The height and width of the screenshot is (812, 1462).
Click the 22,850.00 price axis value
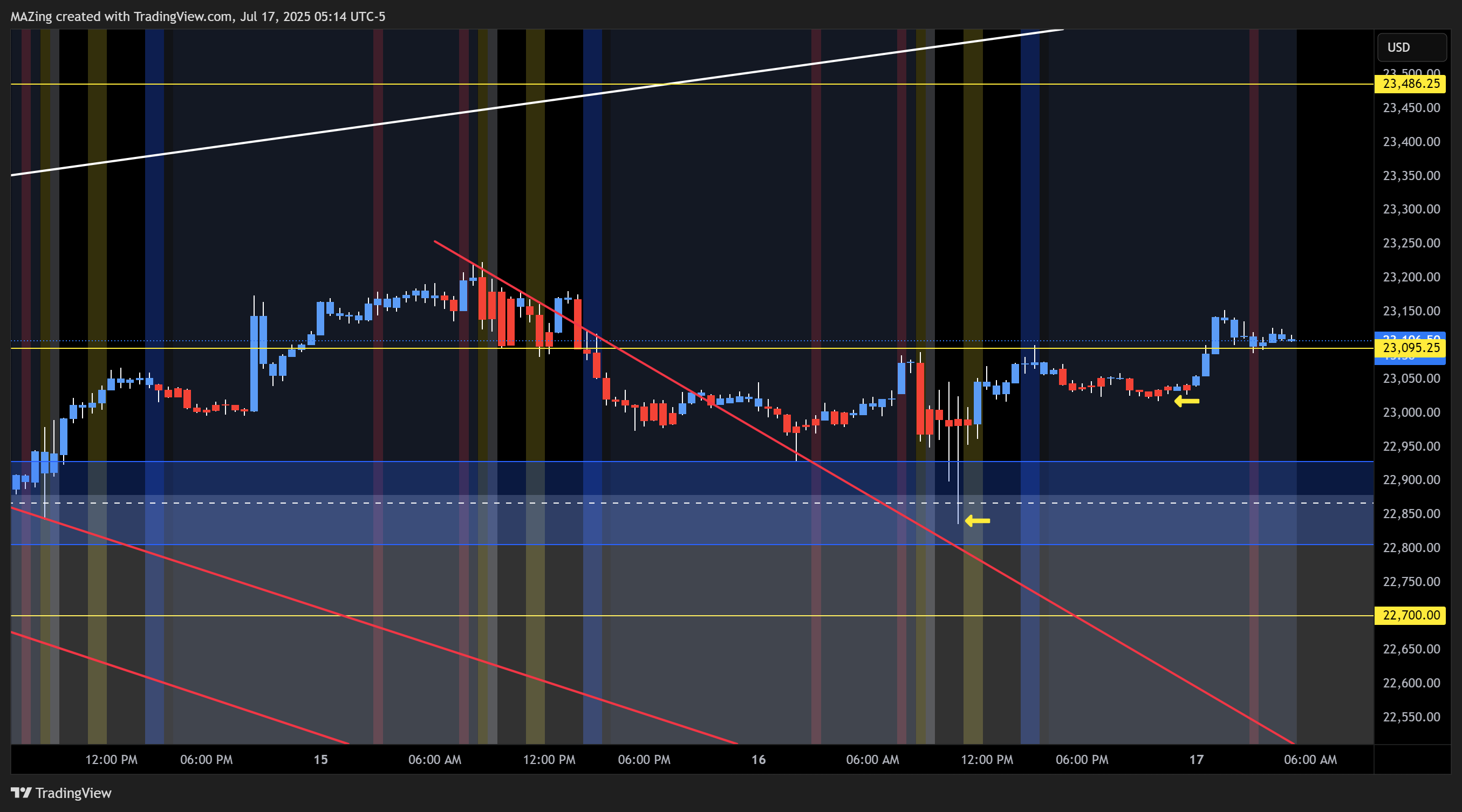pyautogui.click(x=1411, y=514)
